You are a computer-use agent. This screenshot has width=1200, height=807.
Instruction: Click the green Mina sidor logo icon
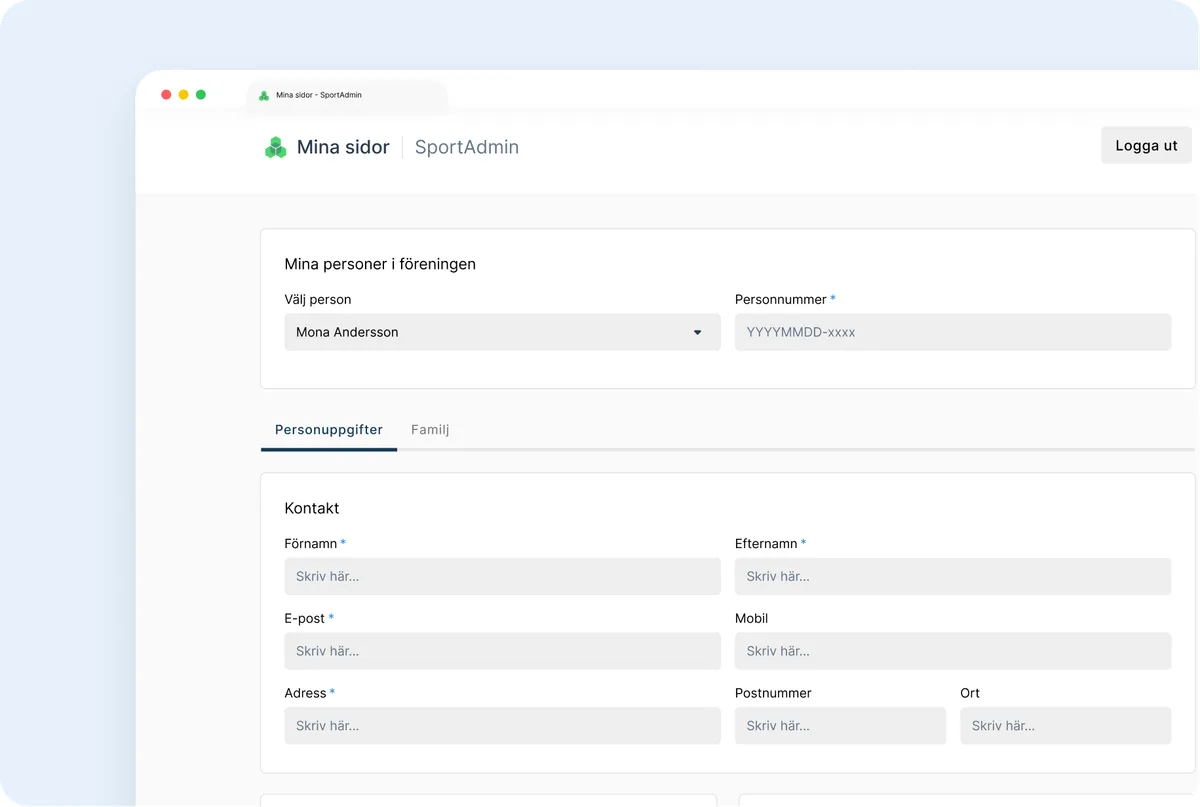coord(275,147)
